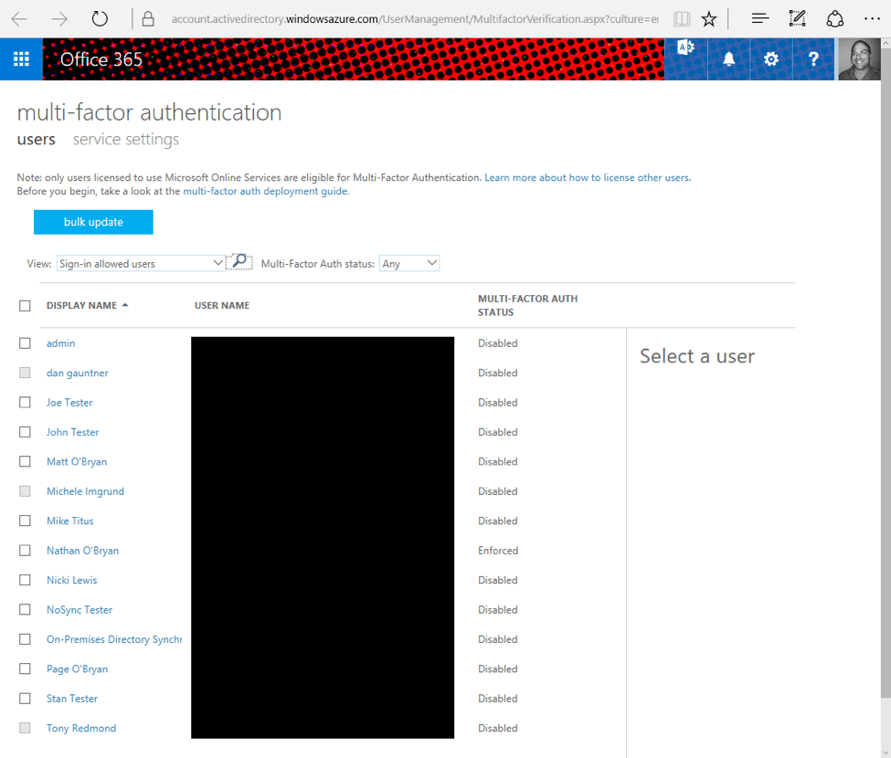Open multi-factor auth deployment guide link
891x758 pixels.
(x=266, y=191)
